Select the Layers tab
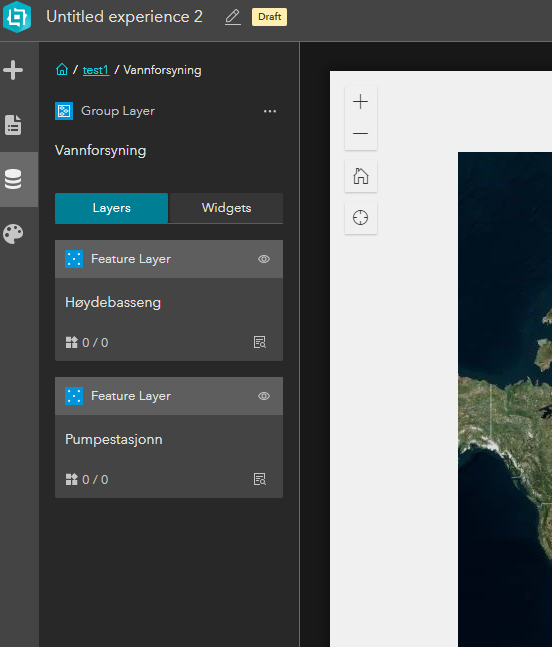Image resolution: width=552 pixels, height=647 pixels. point(111,208)
